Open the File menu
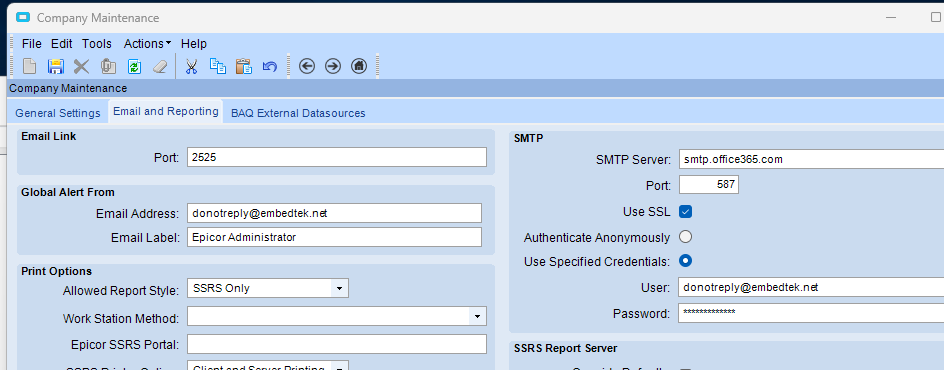Image resolution: width=944 pixels, height=370 pixels. point(31,44)
